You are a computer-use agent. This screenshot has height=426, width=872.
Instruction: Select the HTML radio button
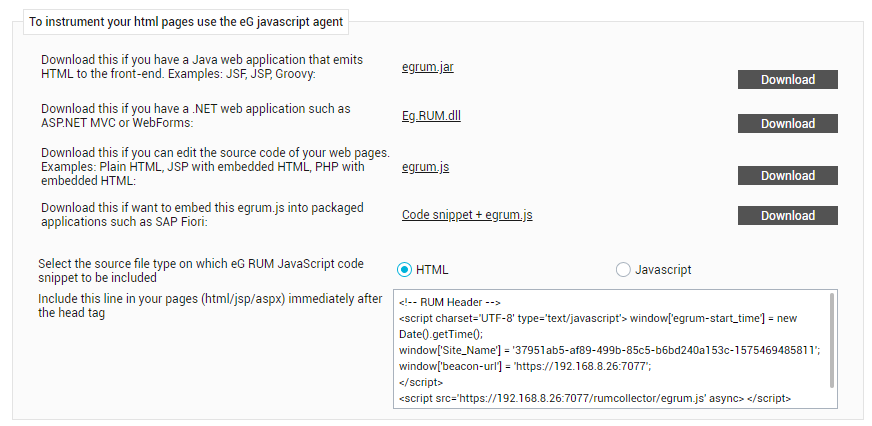(x=404, y=270)
